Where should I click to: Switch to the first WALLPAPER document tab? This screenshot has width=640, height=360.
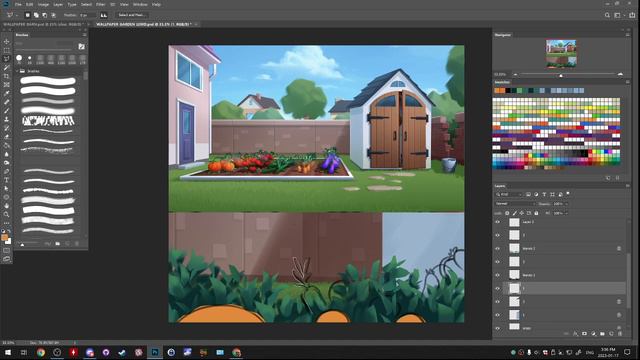[x=42, y=24]
